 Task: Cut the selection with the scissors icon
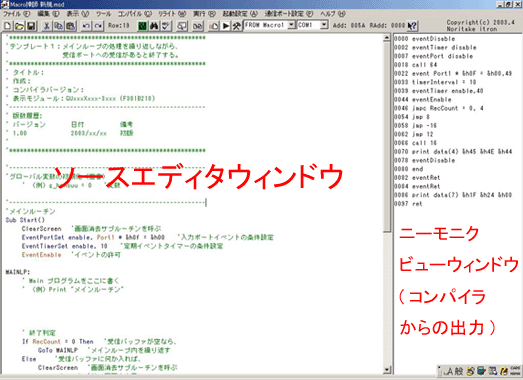point(47,26)
